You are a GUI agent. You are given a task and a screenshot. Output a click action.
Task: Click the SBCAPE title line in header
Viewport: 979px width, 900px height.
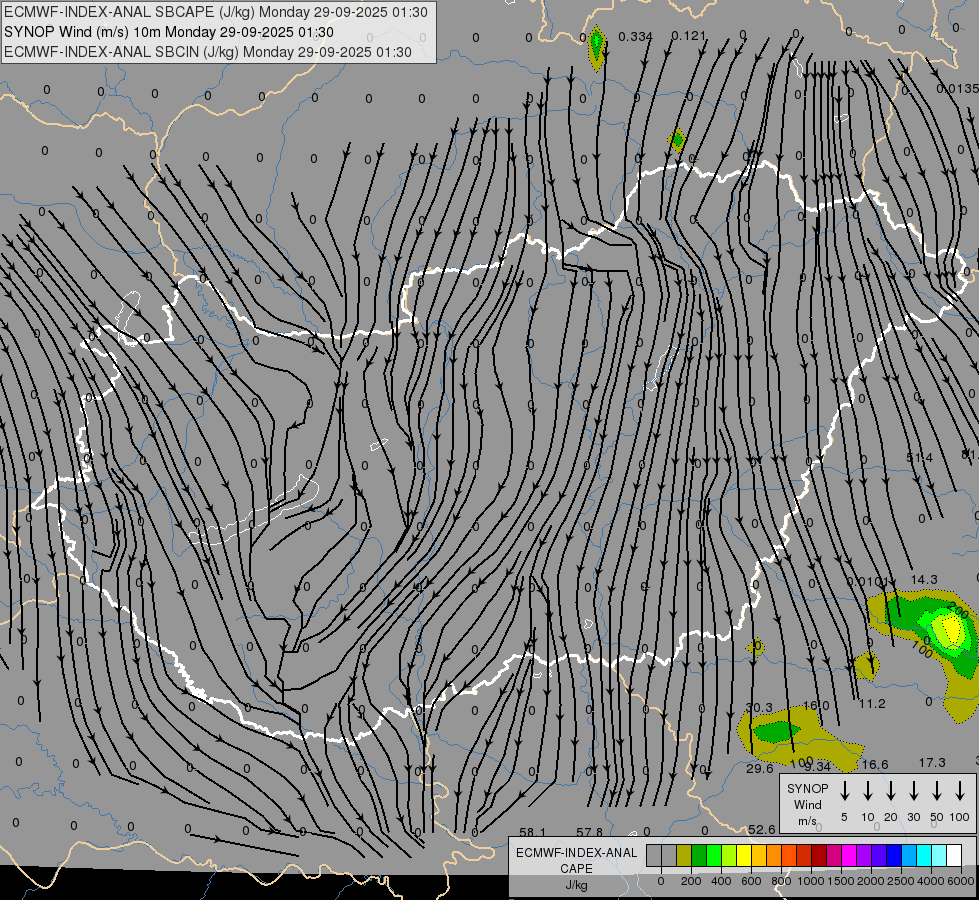[x=216, y=12]
